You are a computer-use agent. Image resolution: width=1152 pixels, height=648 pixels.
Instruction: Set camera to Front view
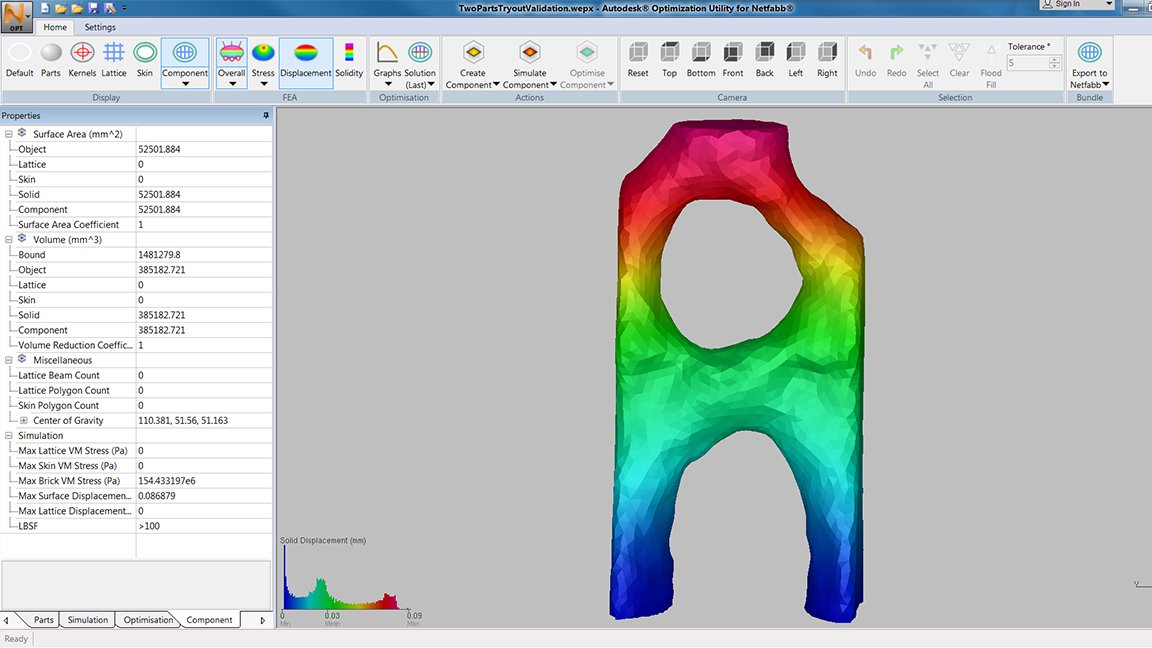coord(732,60)
